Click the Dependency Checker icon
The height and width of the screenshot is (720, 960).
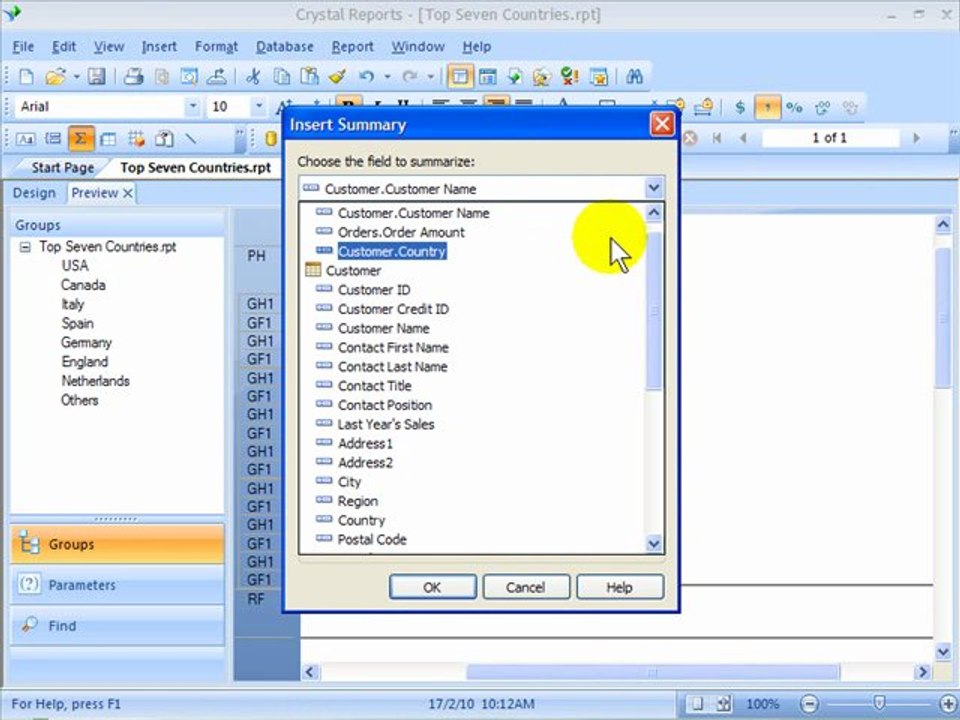point(569,77)
